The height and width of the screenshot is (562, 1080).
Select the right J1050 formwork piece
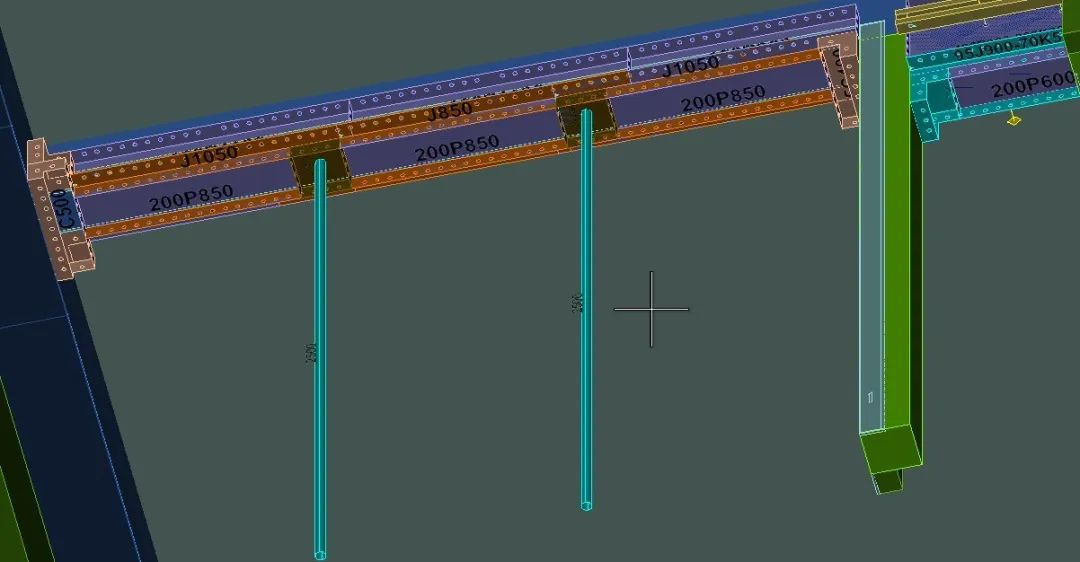[x=690, y=67]
